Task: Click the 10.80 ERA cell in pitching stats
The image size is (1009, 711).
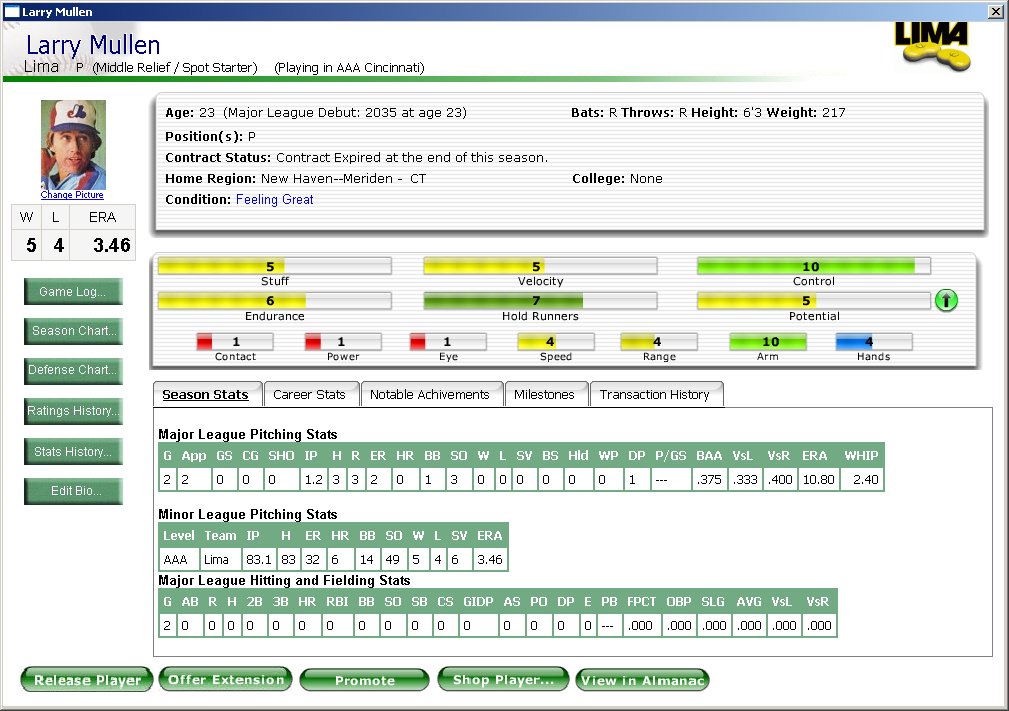Action: pos(819,479)
